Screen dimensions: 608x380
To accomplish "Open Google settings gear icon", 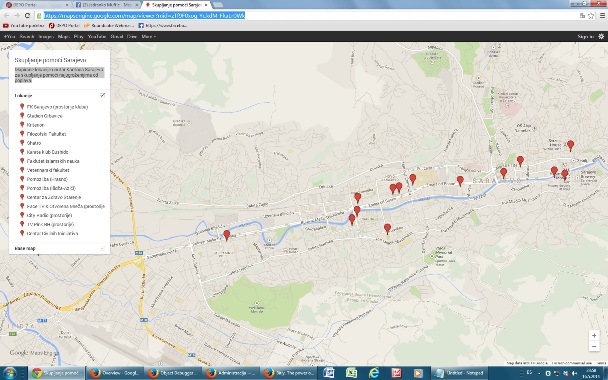I will tap(601, 36).
